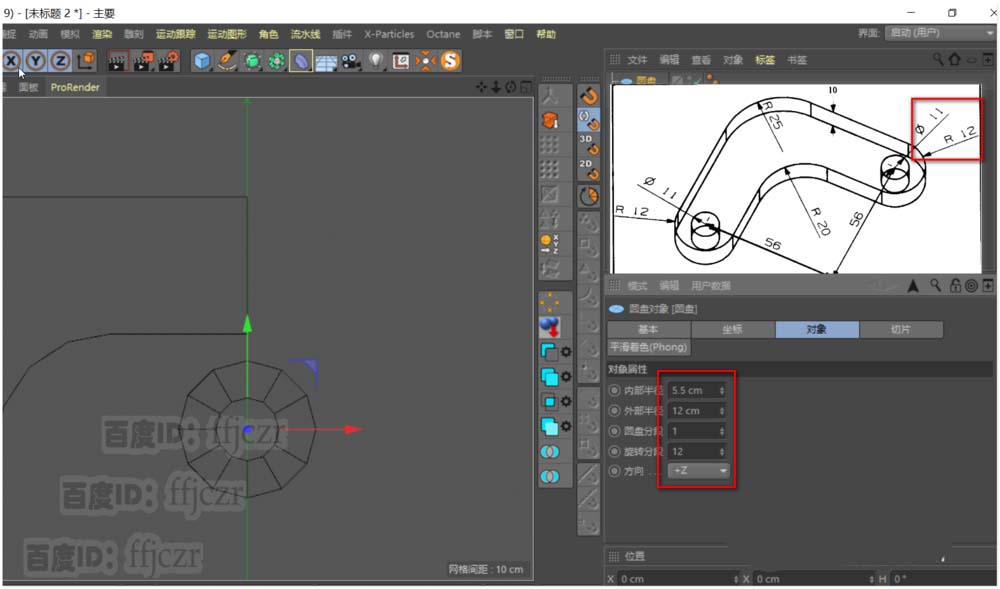Switch to the 基本 tab
Viewport: 1000px width, 589px height.
point(649,330)
